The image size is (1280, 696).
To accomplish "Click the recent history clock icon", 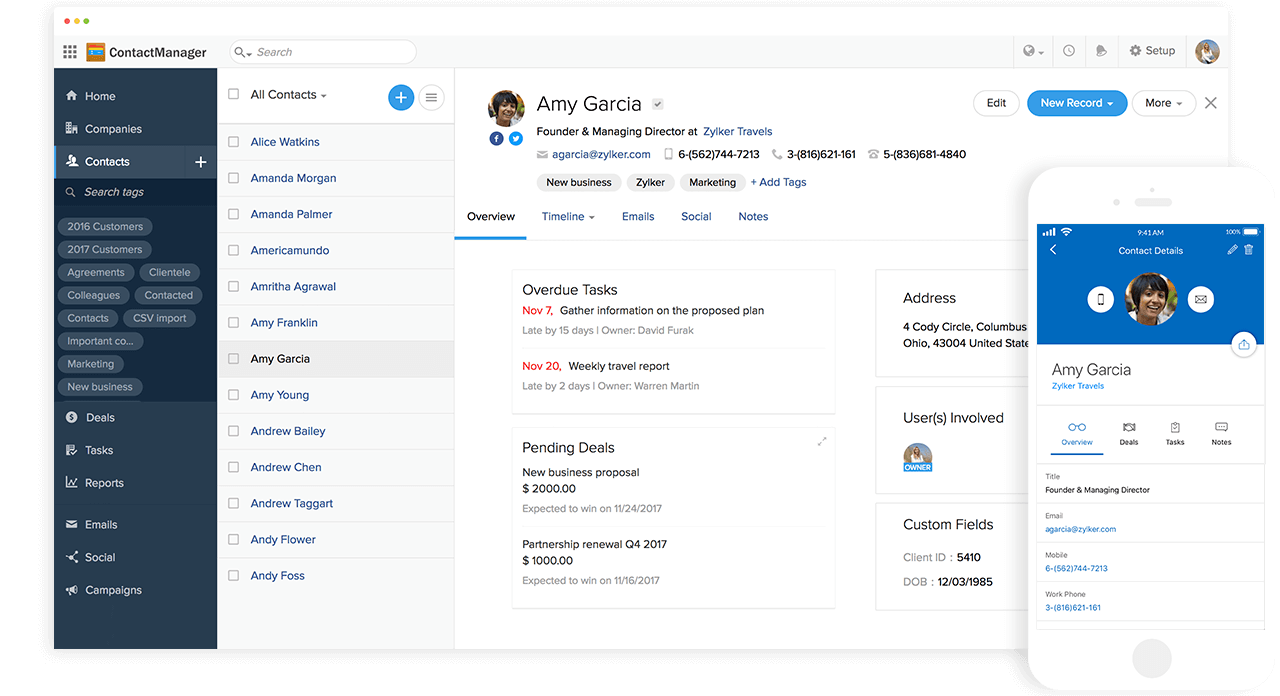I will (x=1069, y=51).
